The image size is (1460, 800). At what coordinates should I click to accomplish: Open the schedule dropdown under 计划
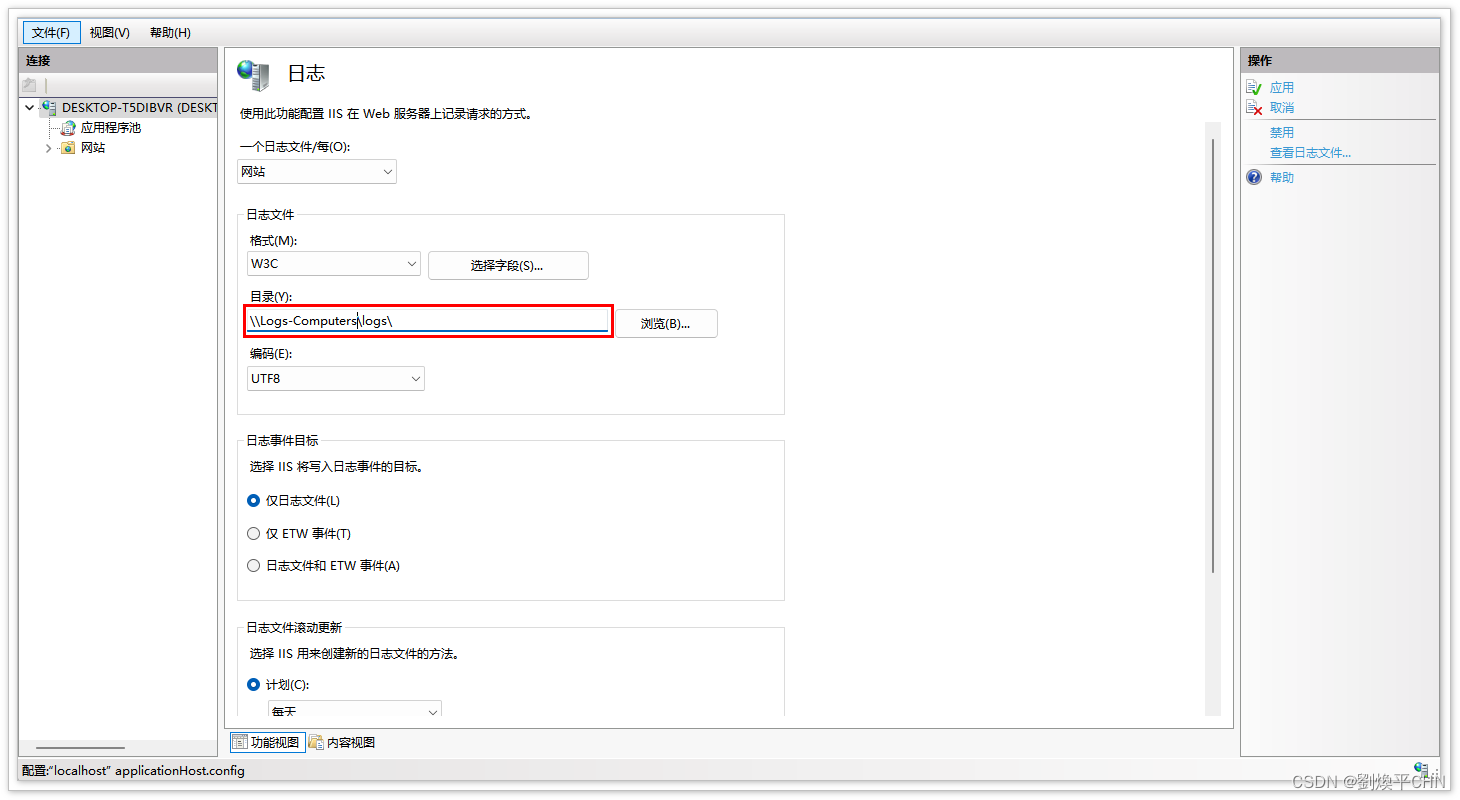click(x=354, y=709)
